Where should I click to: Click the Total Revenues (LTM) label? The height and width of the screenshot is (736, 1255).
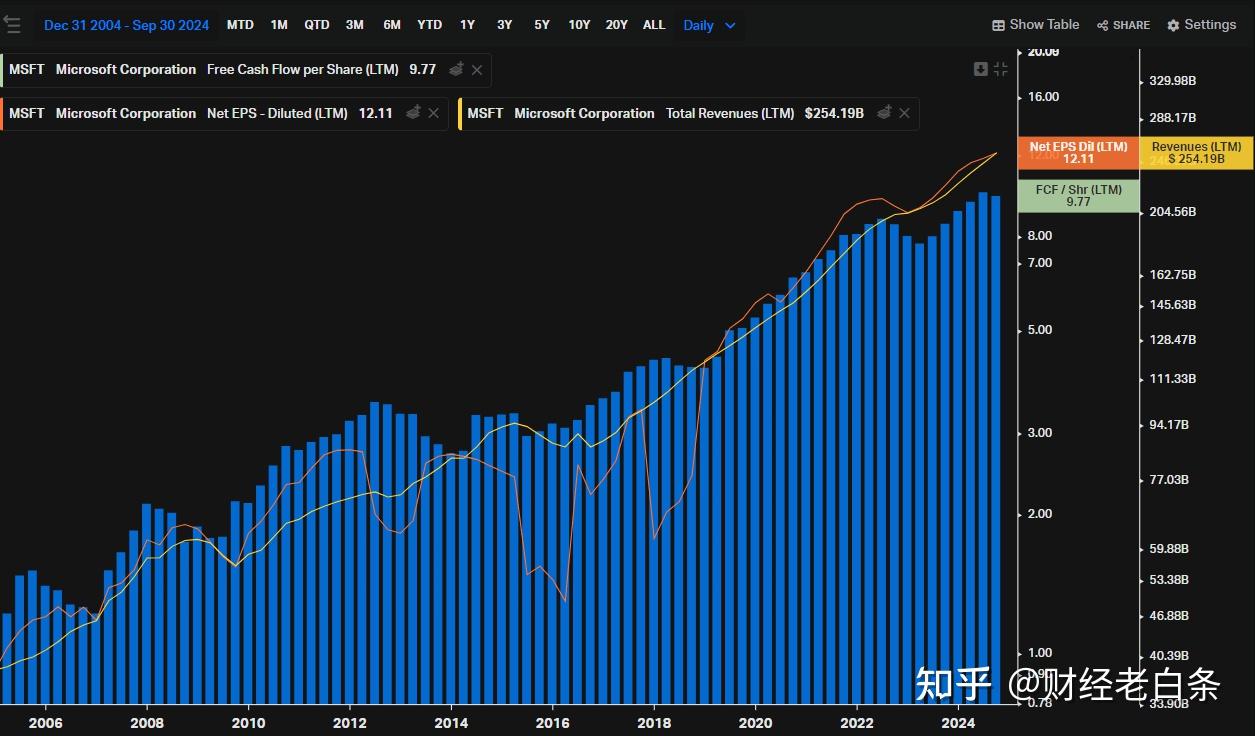pos(730,114)
